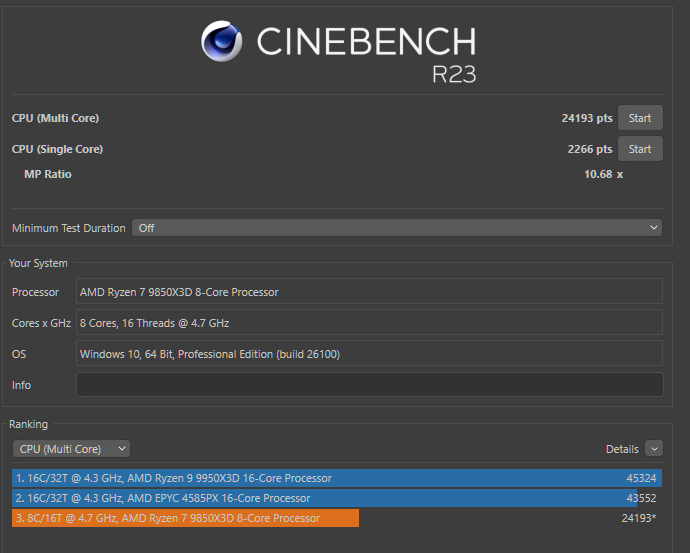Viewport: 690px width, 553px height.
Task: Click the CINEBENCH title text
Action: [366, 41]
